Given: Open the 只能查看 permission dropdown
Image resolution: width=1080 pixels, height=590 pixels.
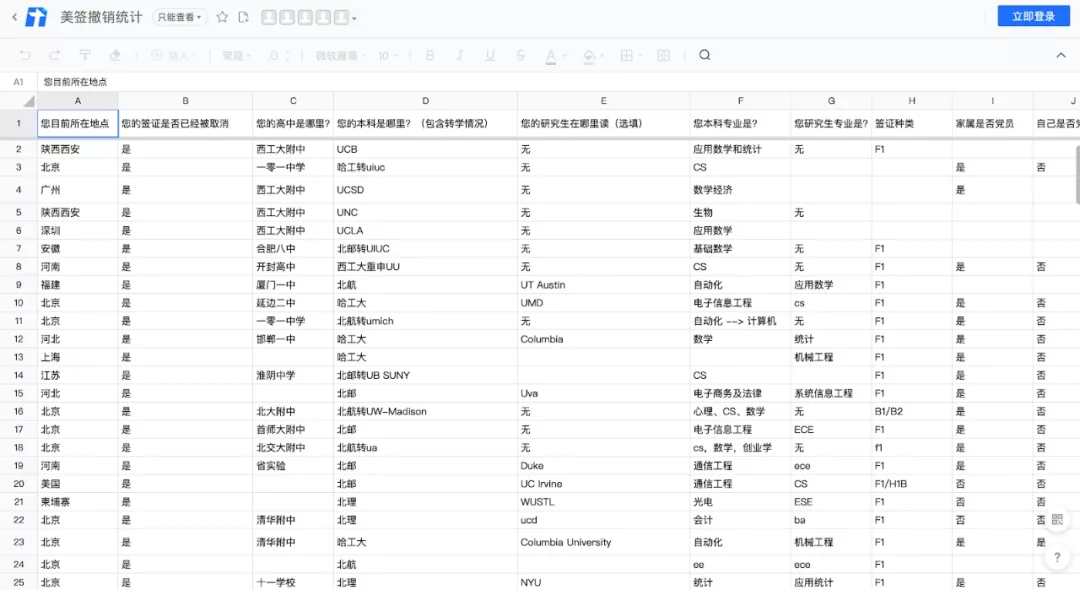Looking at the screenshot, I should tap(179, 17).
